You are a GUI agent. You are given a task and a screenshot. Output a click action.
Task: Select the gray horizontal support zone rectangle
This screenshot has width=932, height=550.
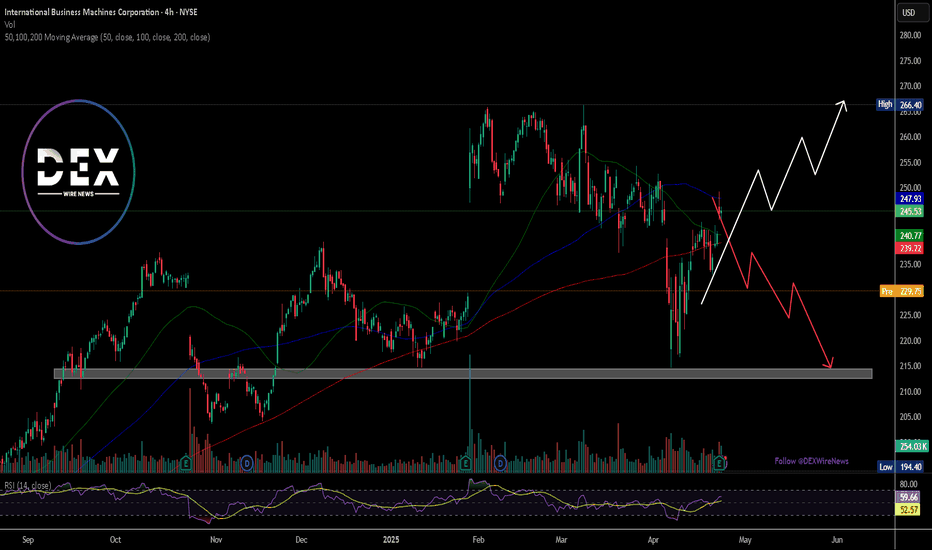[463, 373]
